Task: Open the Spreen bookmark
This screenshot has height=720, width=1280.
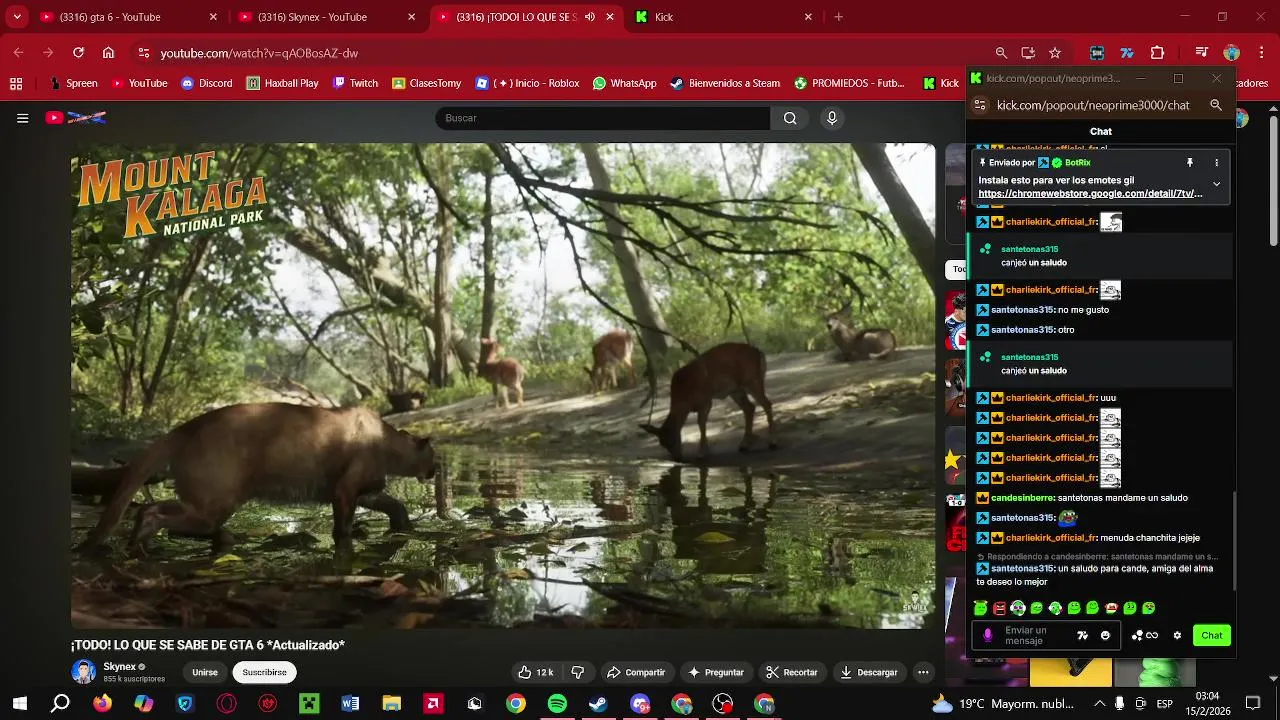Action: pos(72,83)
